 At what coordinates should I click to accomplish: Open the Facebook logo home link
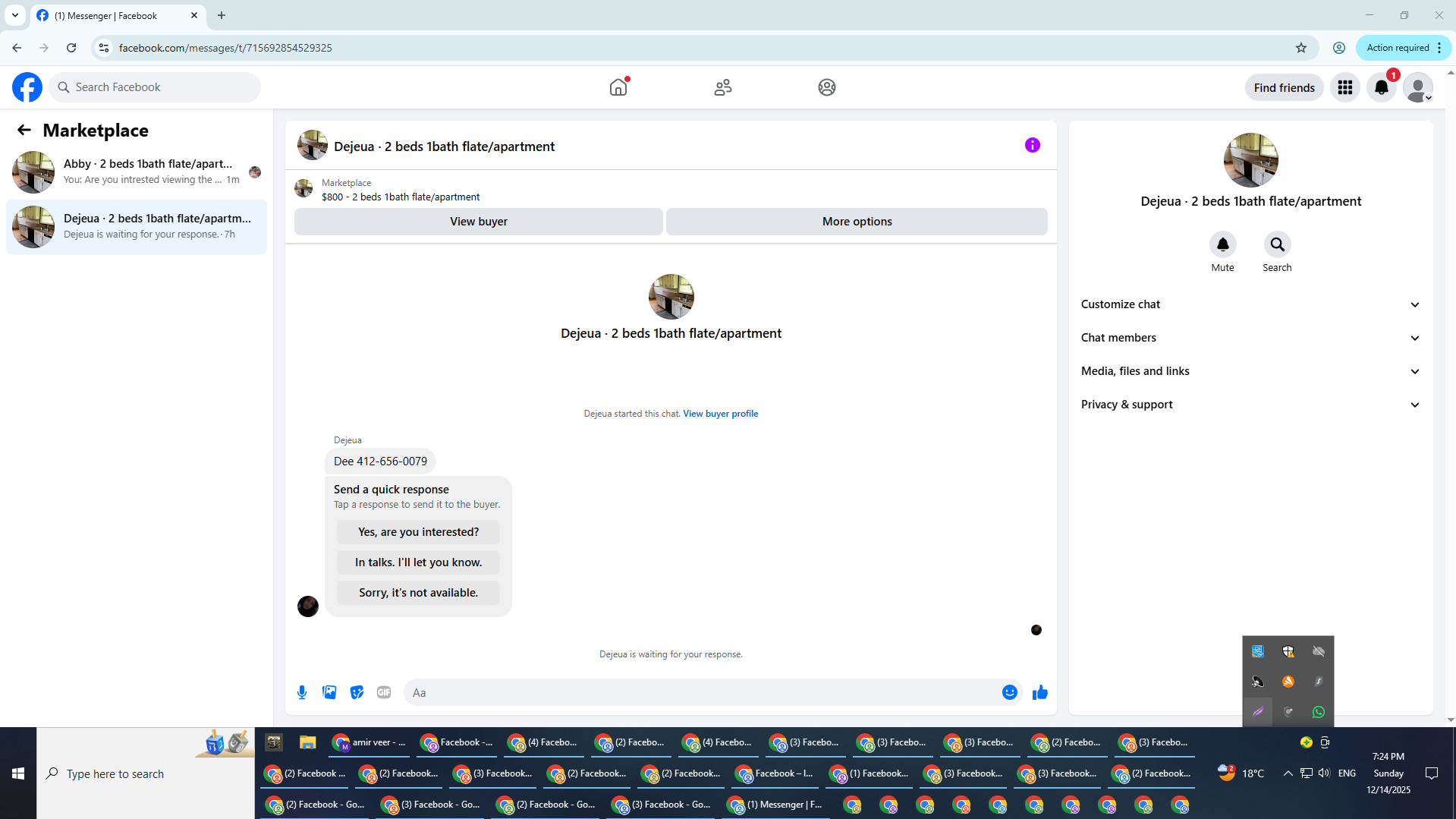pyautogui.click(x=27, y=87)
